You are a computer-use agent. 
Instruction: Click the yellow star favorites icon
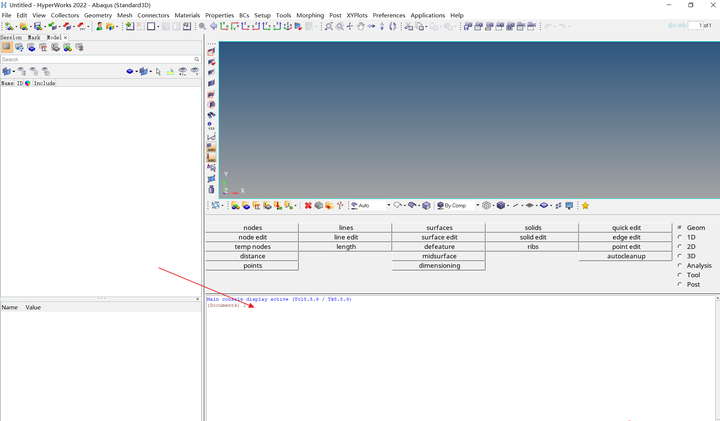coord(585,206)
